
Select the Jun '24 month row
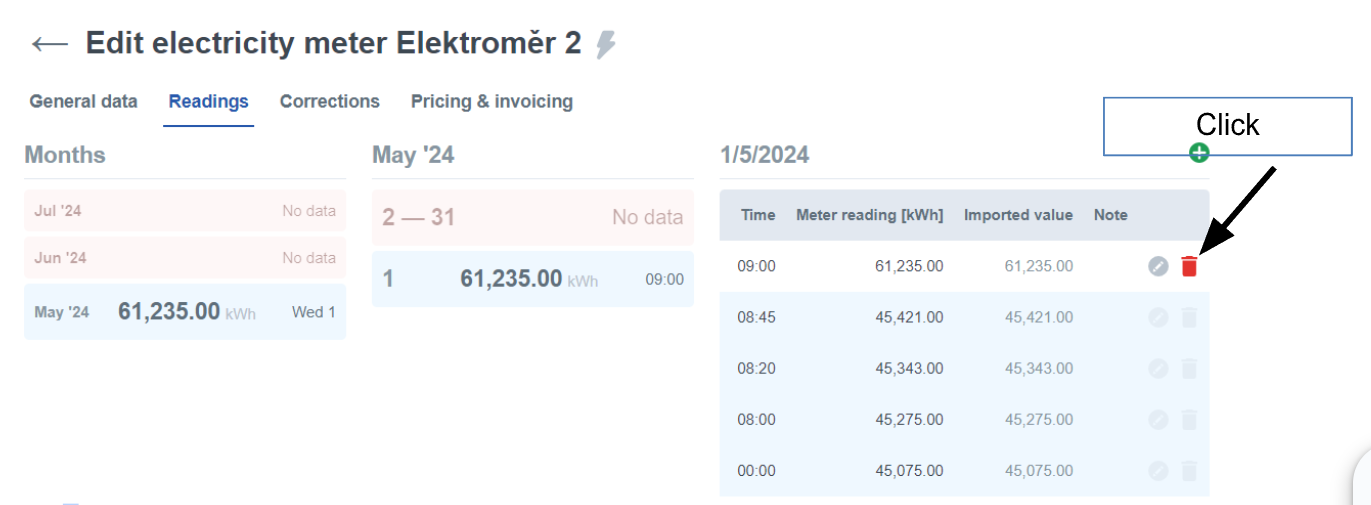point(185,258)
